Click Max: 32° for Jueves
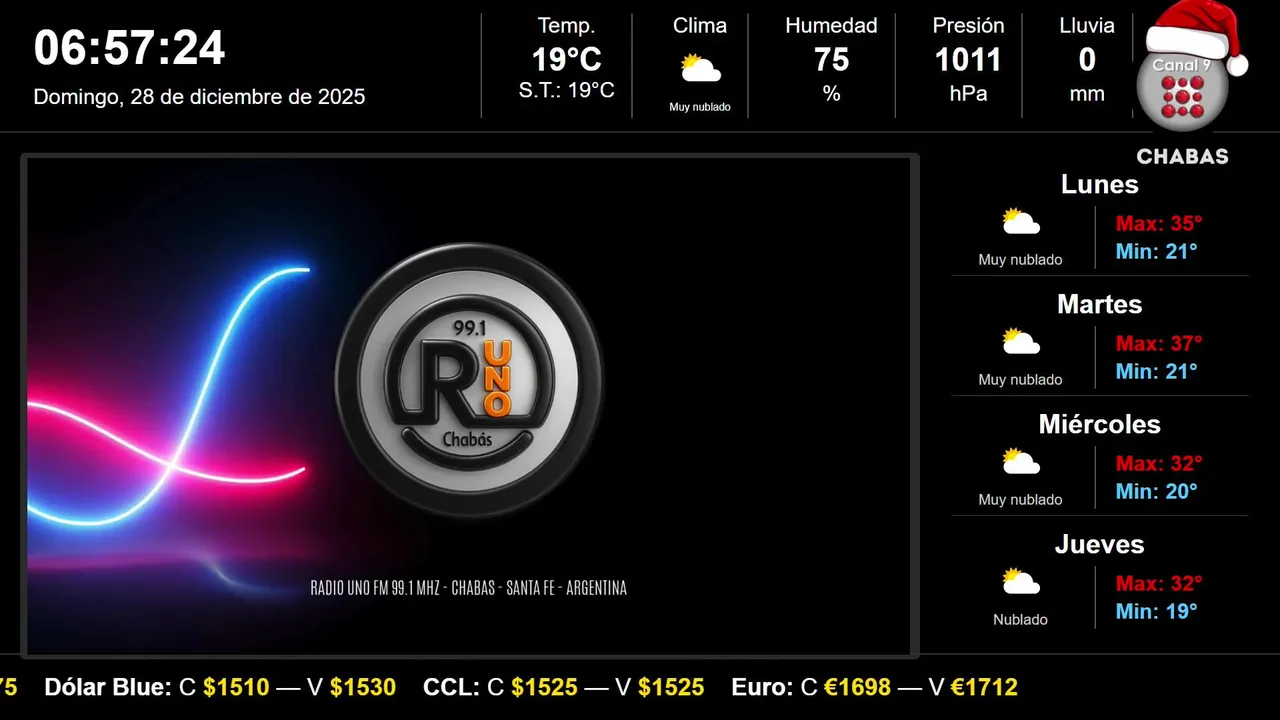 click(x=1159, y=583)
